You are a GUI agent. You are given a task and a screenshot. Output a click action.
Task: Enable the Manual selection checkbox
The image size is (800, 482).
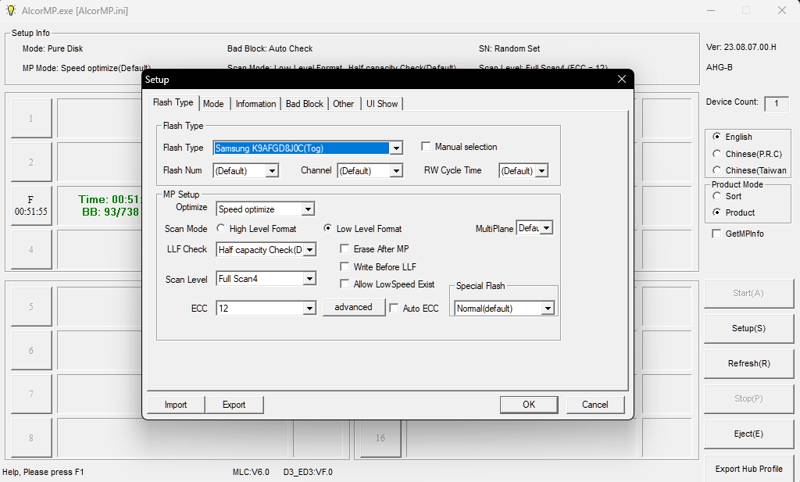coord(426,147)
